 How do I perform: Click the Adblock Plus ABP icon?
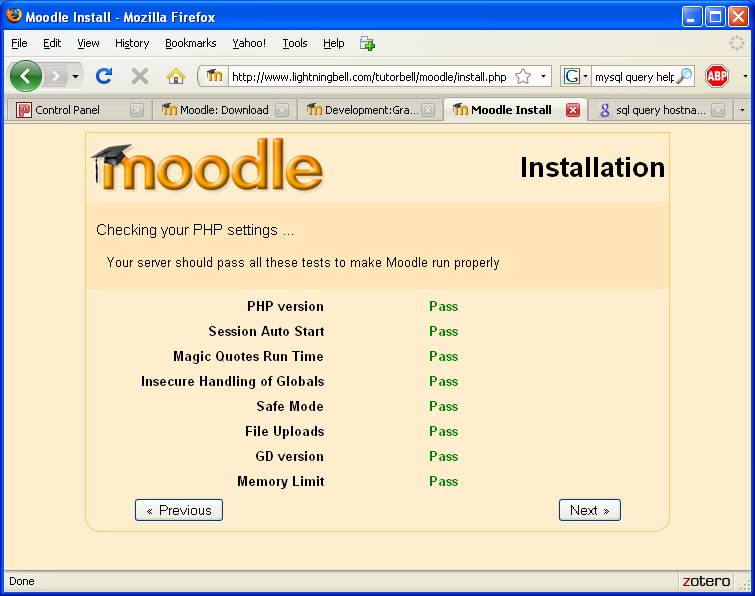coord(716,76)
